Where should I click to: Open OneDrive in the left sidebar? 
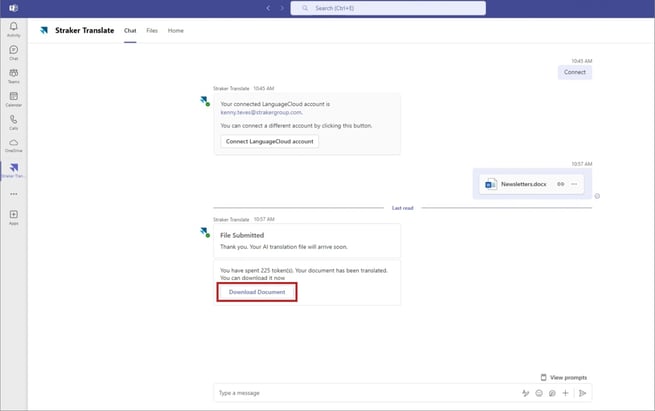point(13,145)
